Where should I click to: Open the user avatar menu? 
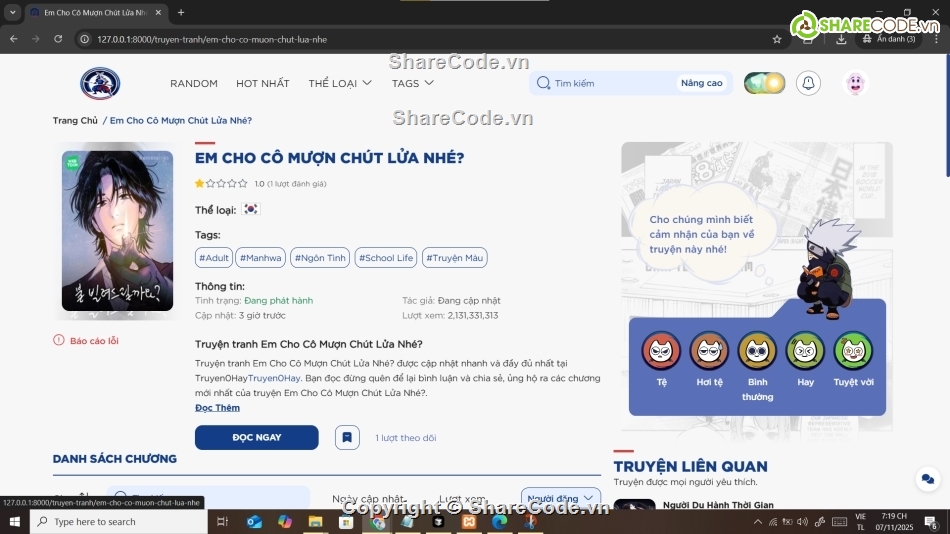pos(855,83)
